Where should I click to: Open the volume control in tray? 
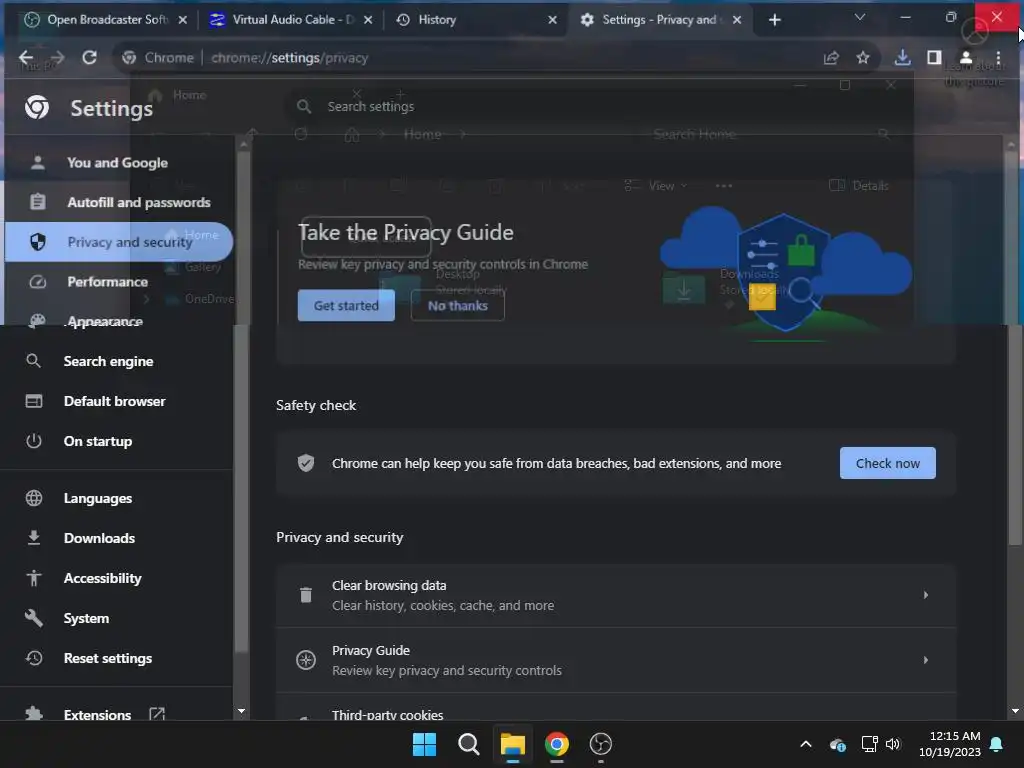click(893, 744)
